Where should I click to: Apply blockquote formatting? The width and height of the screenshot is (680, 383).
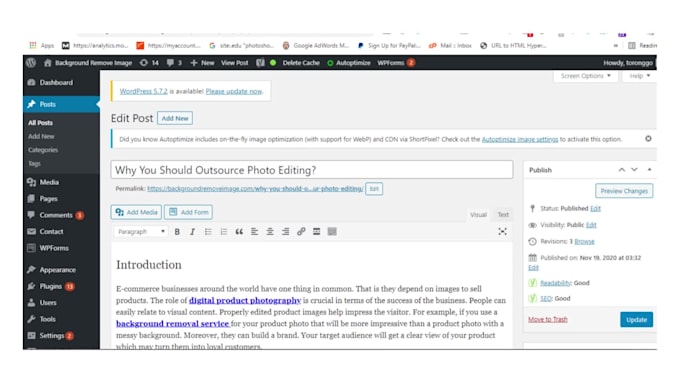tap(239, 232)
